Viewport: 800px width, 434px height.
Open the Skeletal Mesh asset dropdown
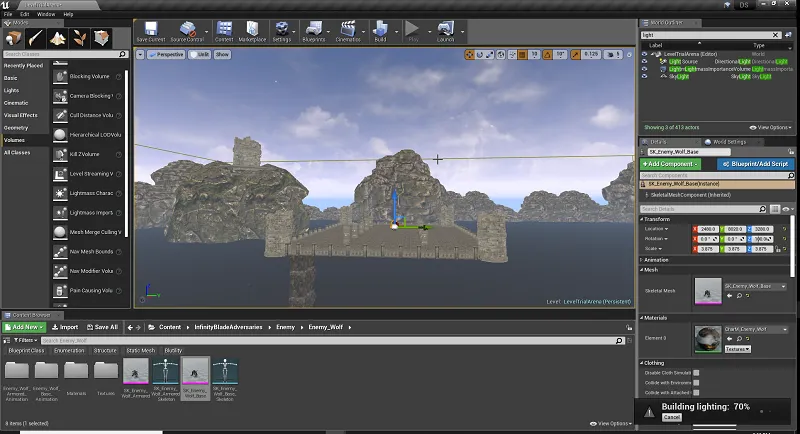[756, 286]
